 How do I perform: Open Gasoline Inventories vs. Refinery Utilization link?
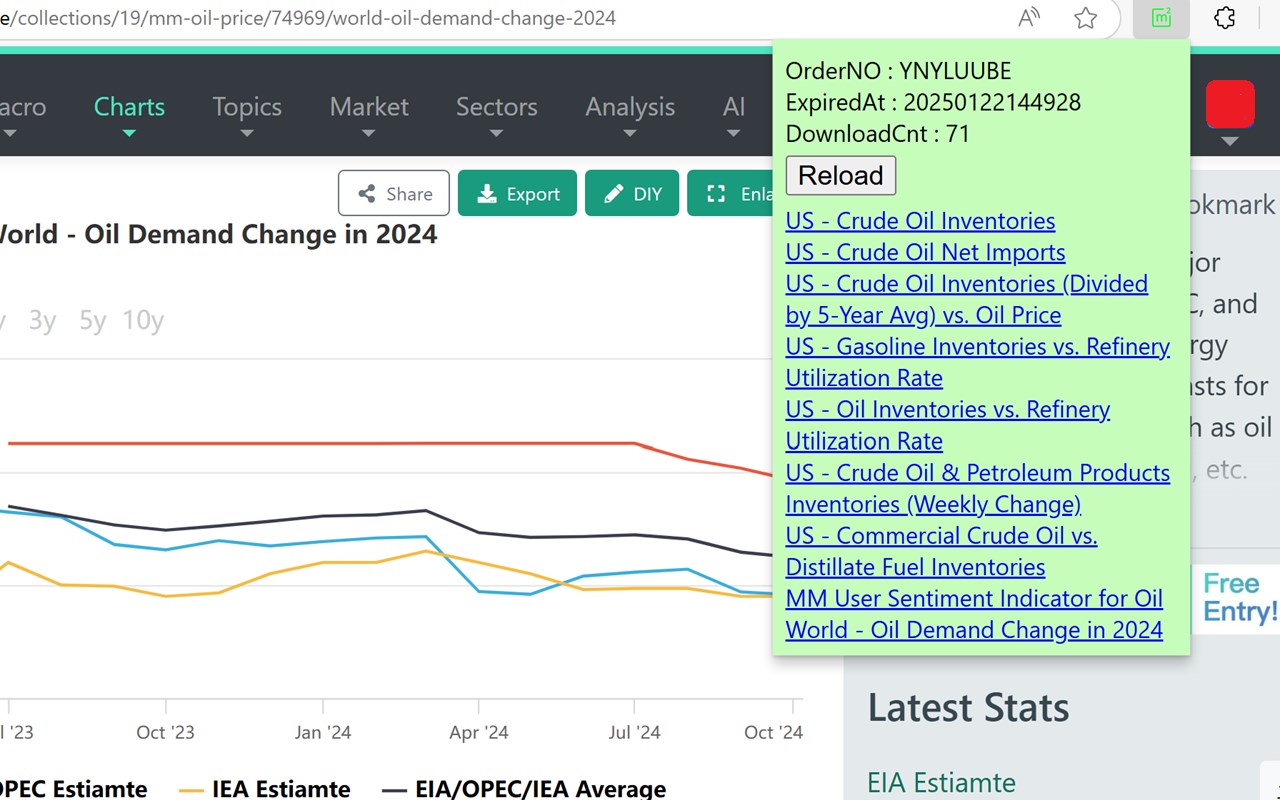pyautogui.click(x=978, y=362)
